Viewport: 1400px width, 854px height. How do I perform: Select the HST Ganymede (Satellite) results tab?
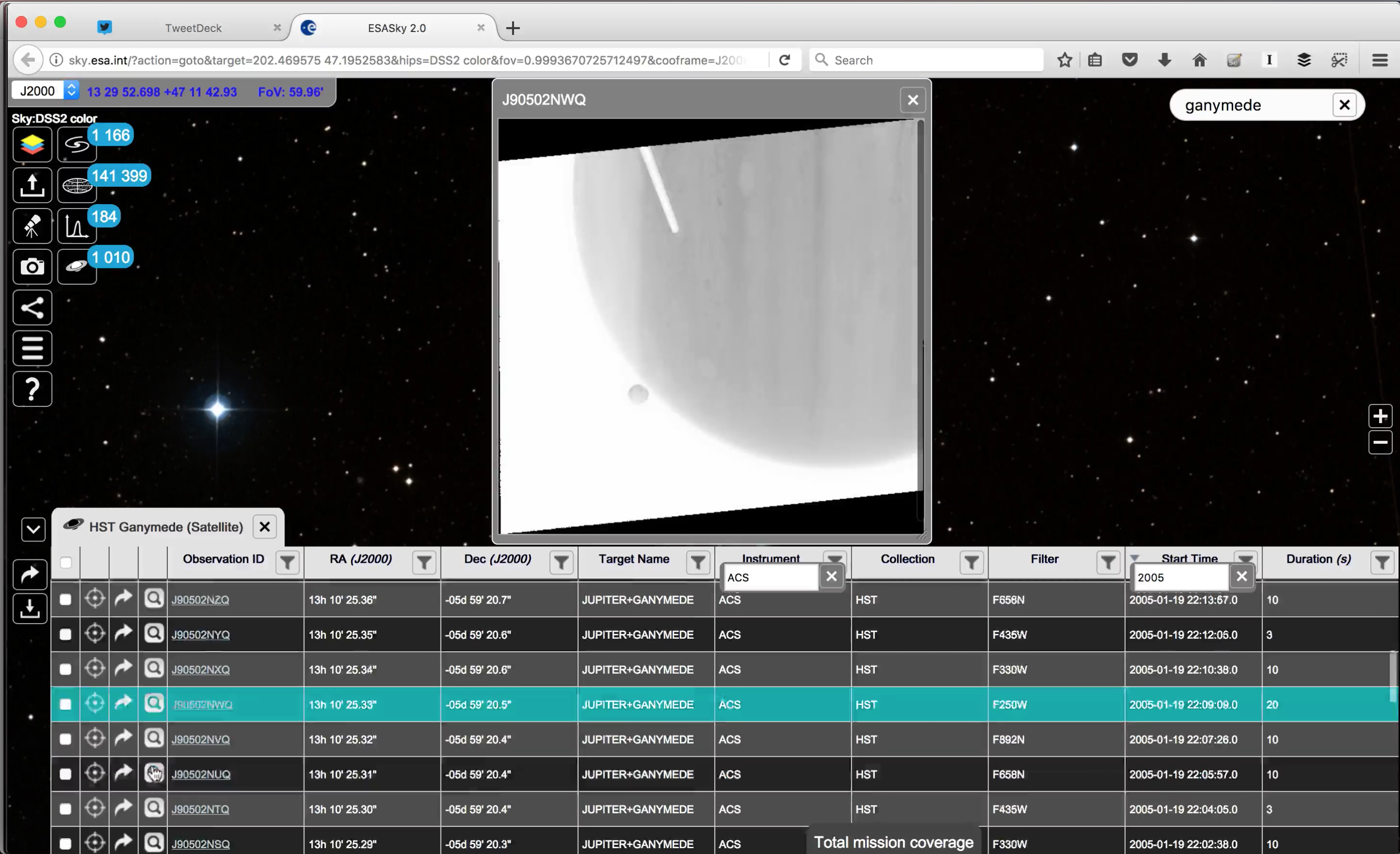[x=165, y=527]
